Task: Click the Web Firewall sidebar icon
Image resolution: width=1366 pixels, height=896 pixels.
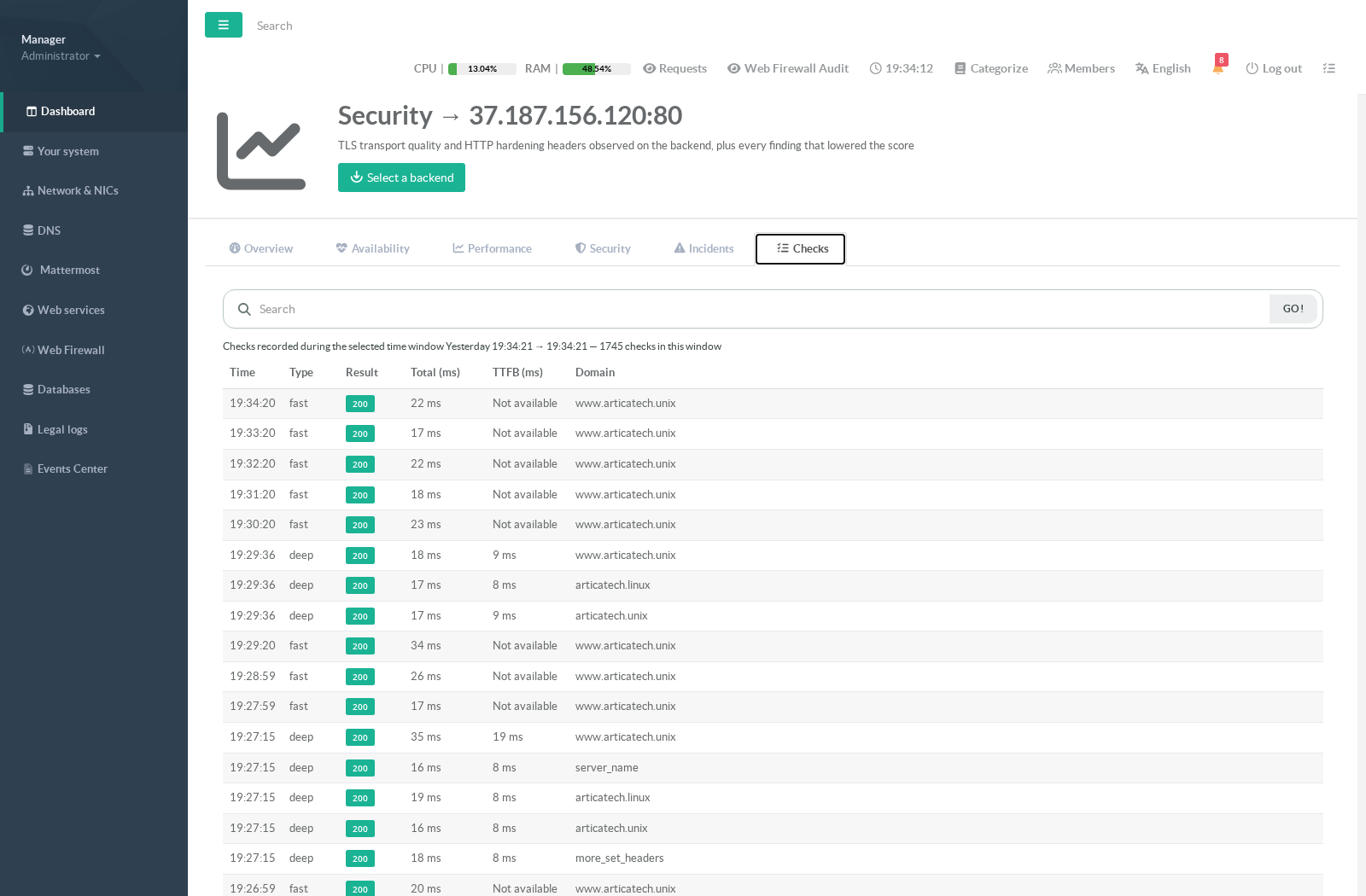Action: click(28, 350)
